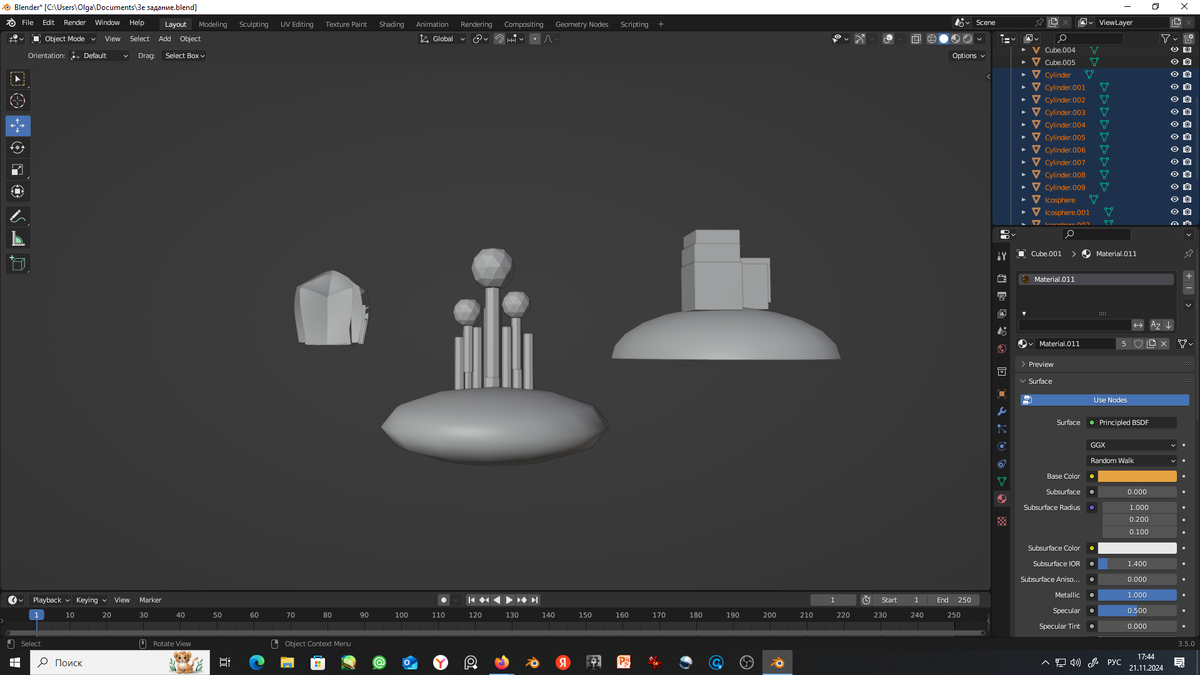
Task: Open the Options dropdown
Action: (x=968, y=56)
